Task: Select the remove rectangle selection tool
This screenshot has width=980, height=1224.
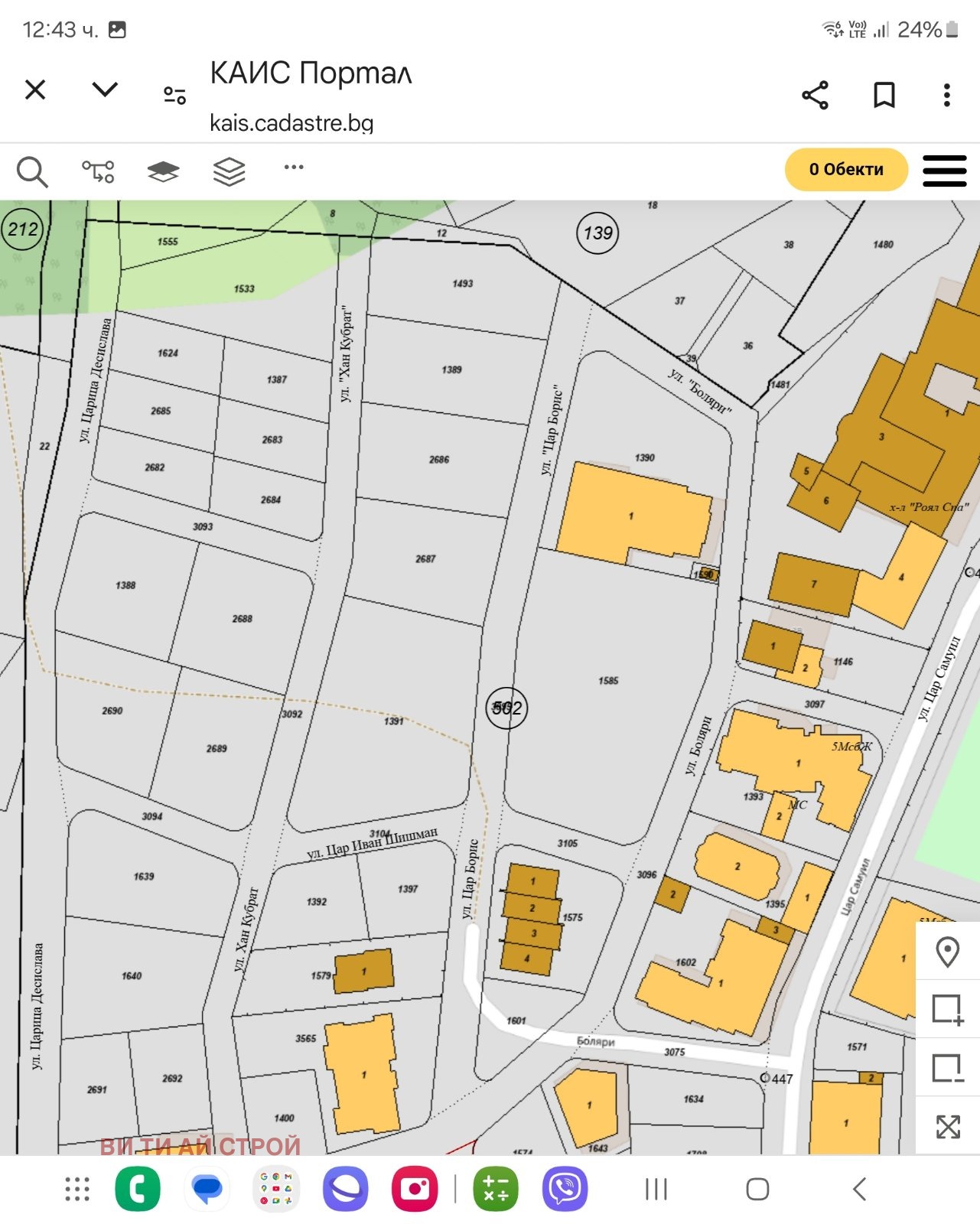Action: point(947,1068)
